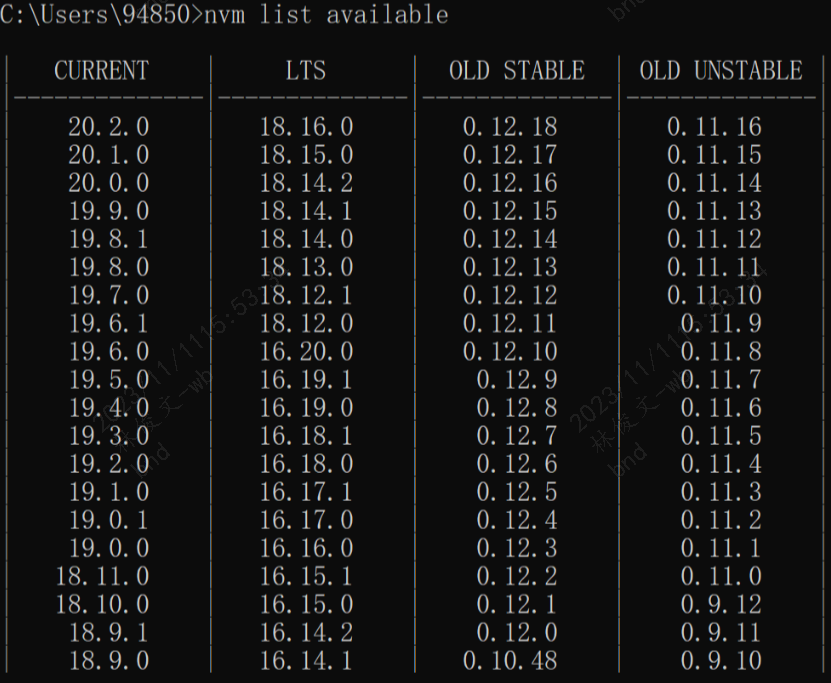Select OLD UNSTABLE version 0.11.1
This screenshot has width=831, height=683.
tap(721, 548)
